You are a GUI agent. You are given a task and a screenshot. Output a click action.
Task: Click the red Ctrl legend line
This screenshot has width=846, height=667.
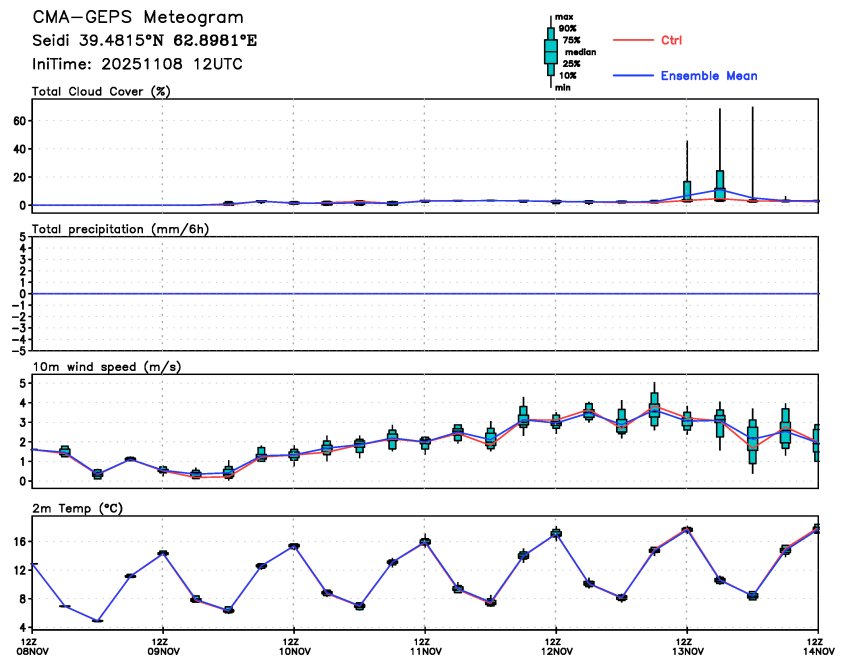pyautogui.click(x=633, y=40)
